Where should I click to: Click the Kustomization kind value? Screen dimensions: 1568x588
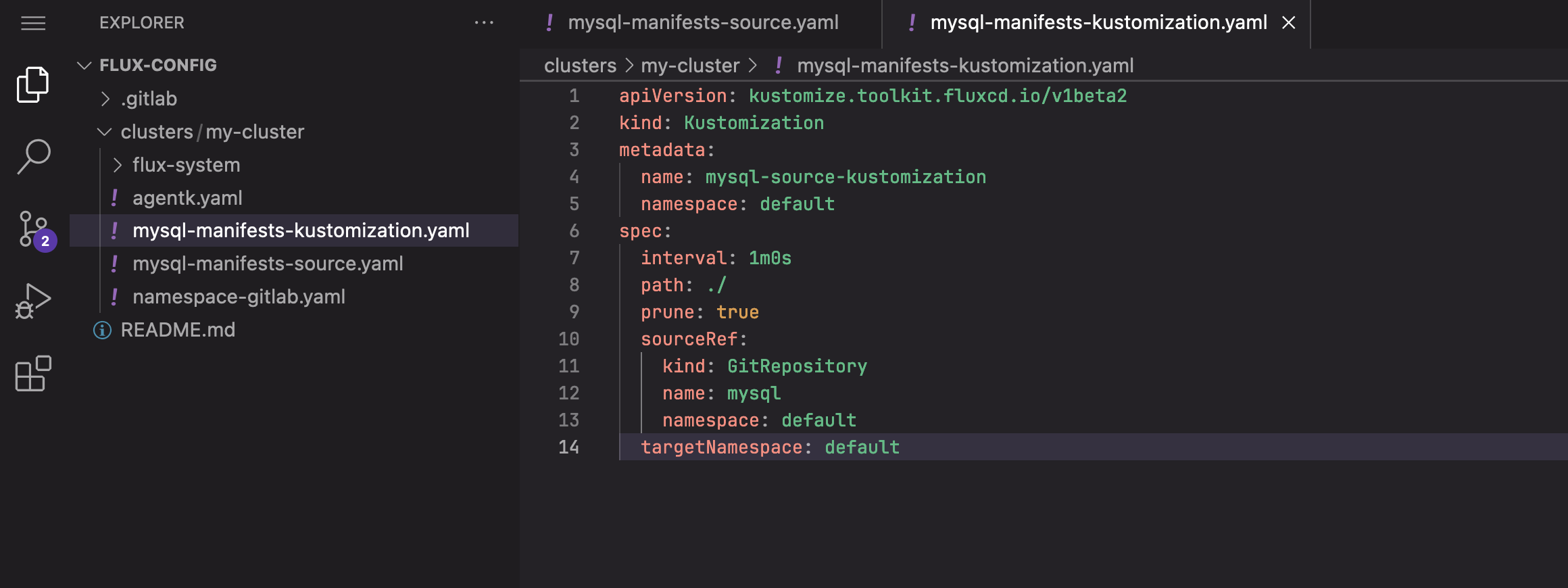tap(754, 123)
